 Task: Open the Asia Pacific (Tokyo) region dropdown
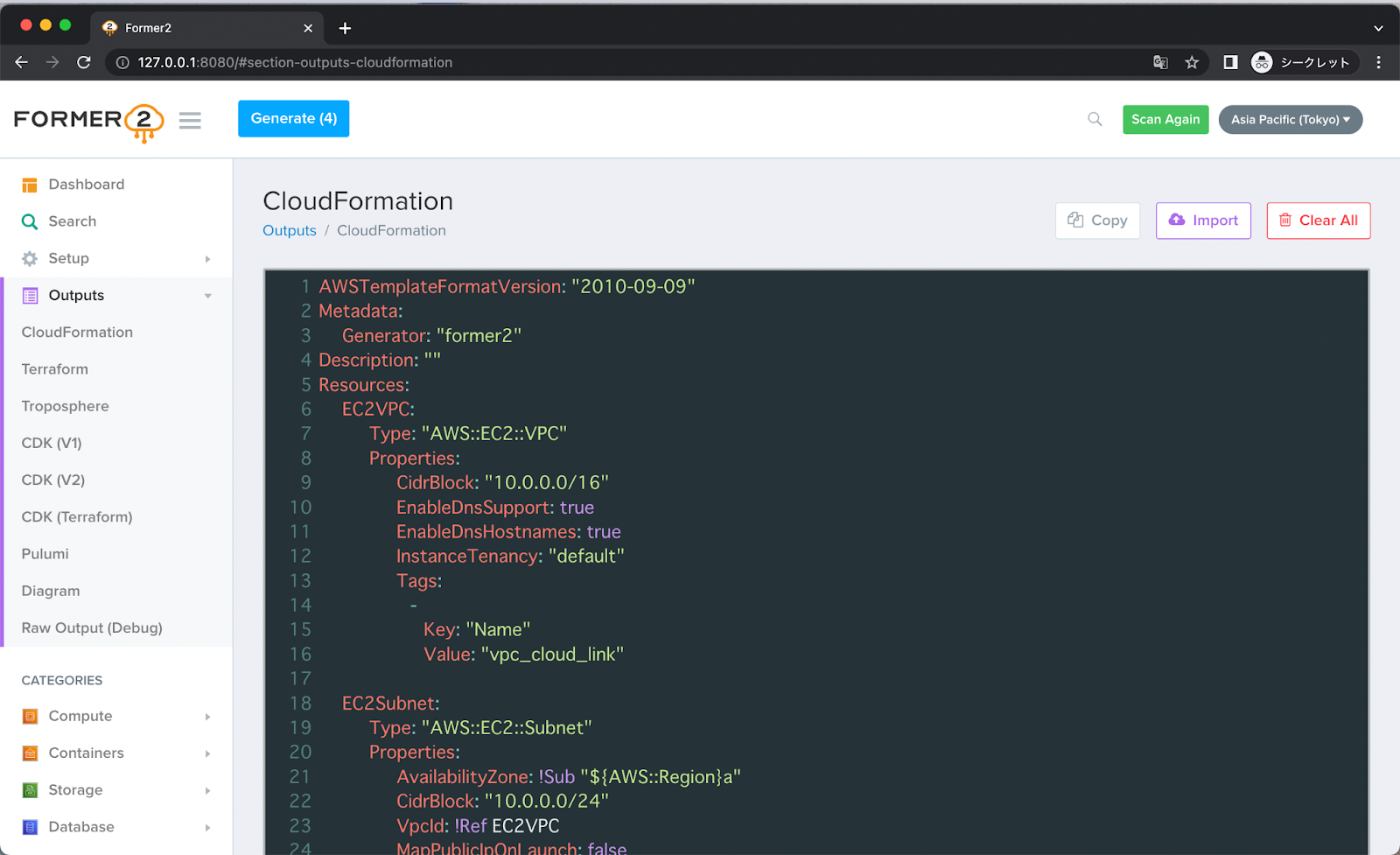coord(1290,119)
